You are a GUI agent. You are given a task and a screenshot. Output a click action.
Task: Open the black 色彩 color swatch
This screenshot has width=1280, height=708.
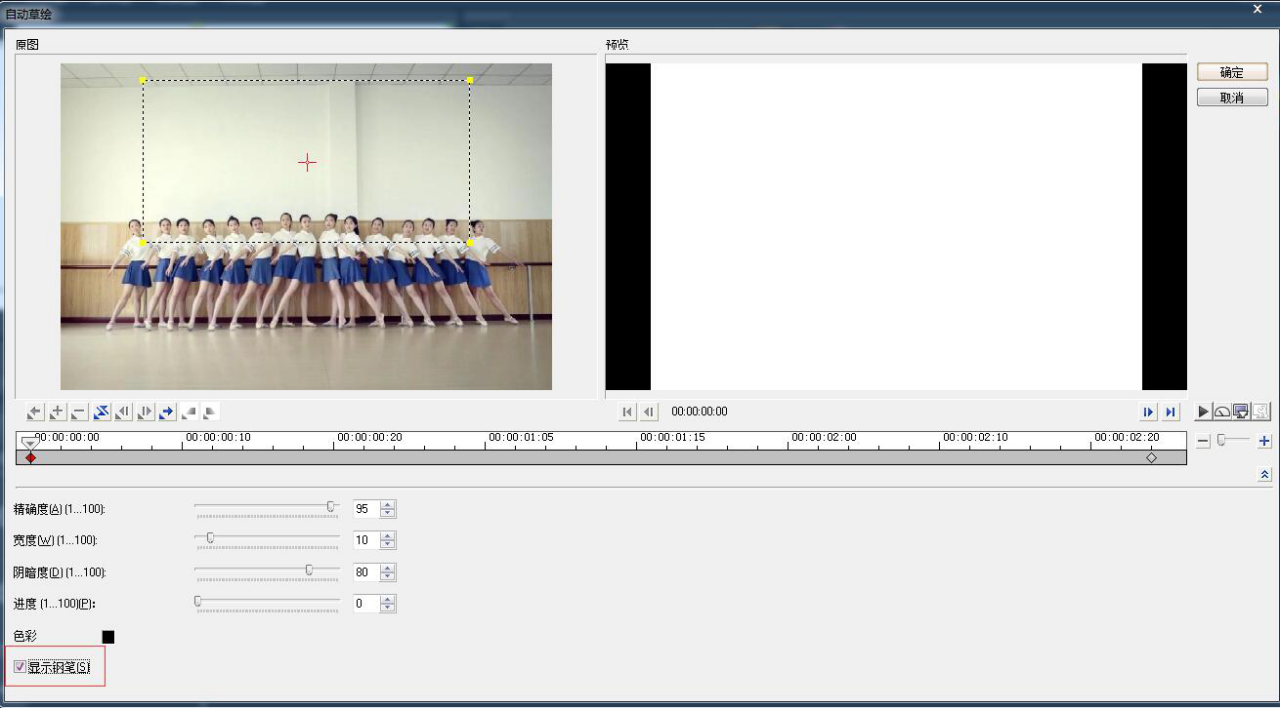[108, 637]
